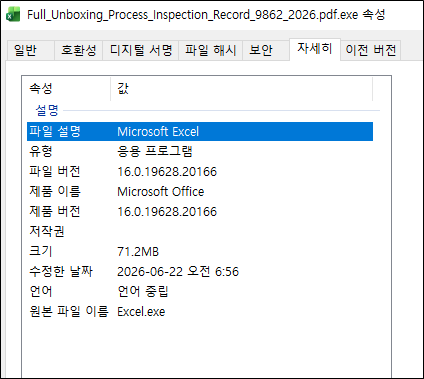Open the 보안 tab
The width and height of the screenshot is (424, 379).
point(266,50)
